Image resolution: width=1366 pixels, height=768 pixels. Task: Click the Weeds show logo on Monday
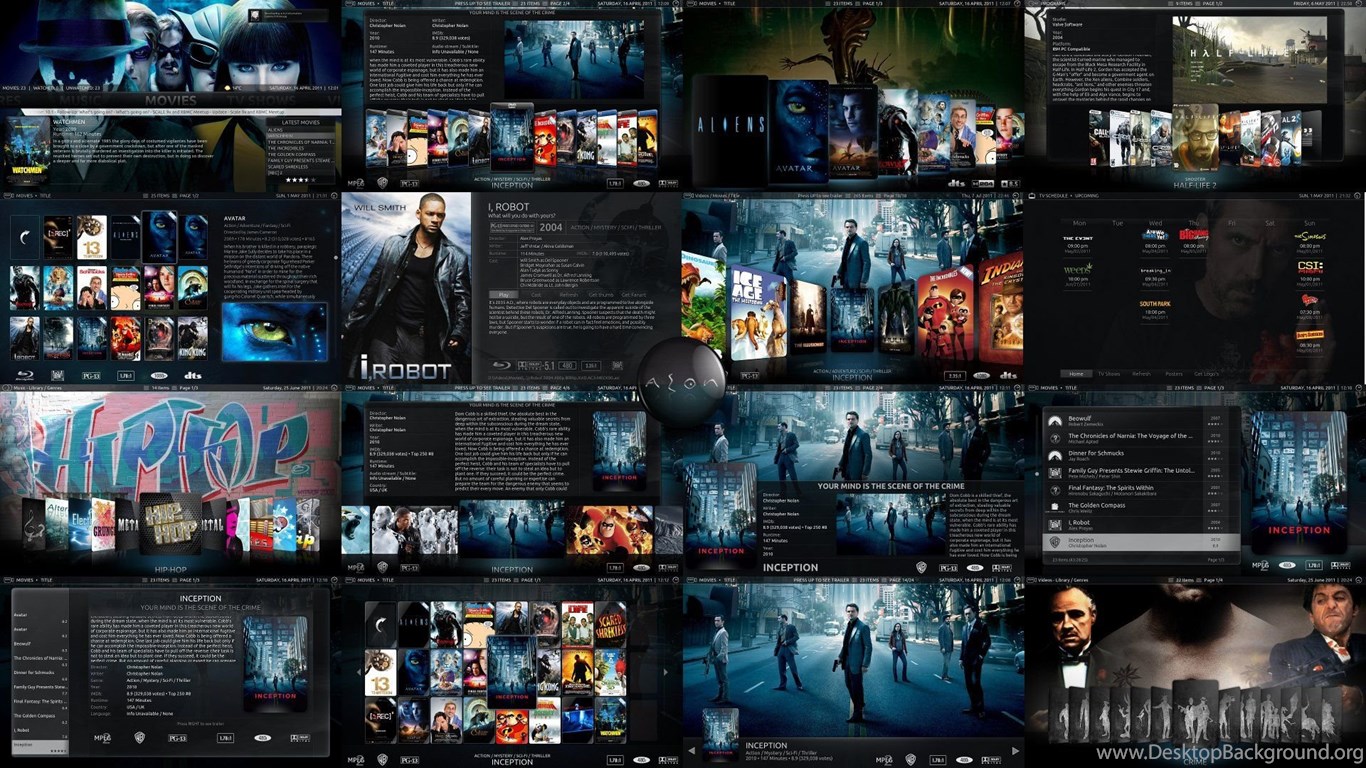[1078, 268]
